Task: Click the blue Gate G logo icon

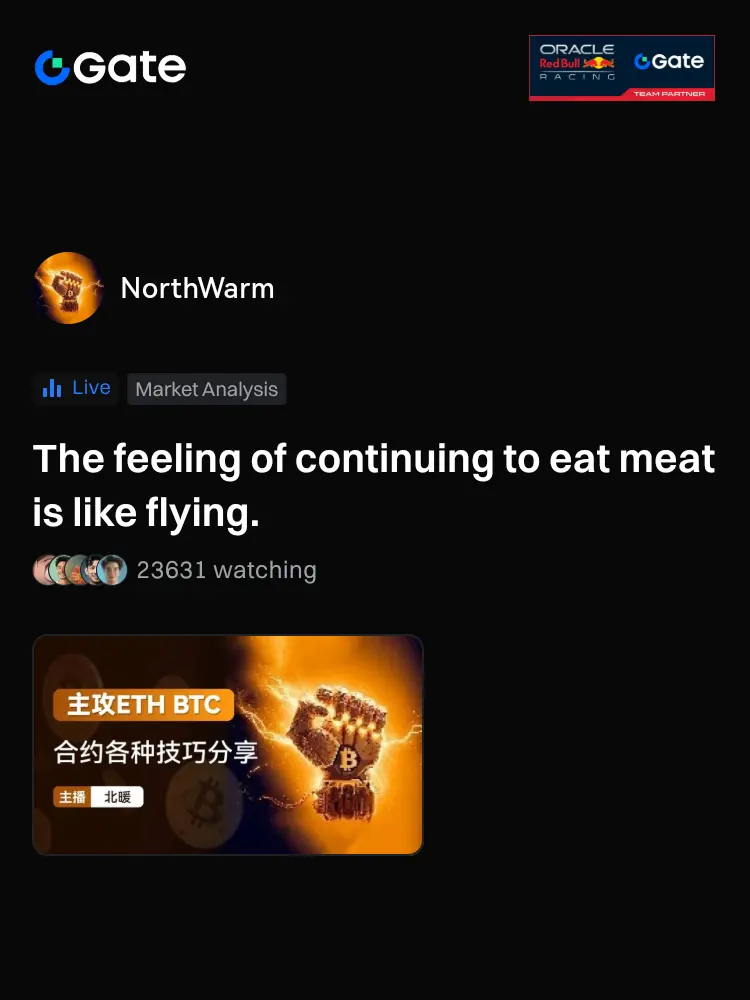Action: pyautogui.click(x=52, y=68)
